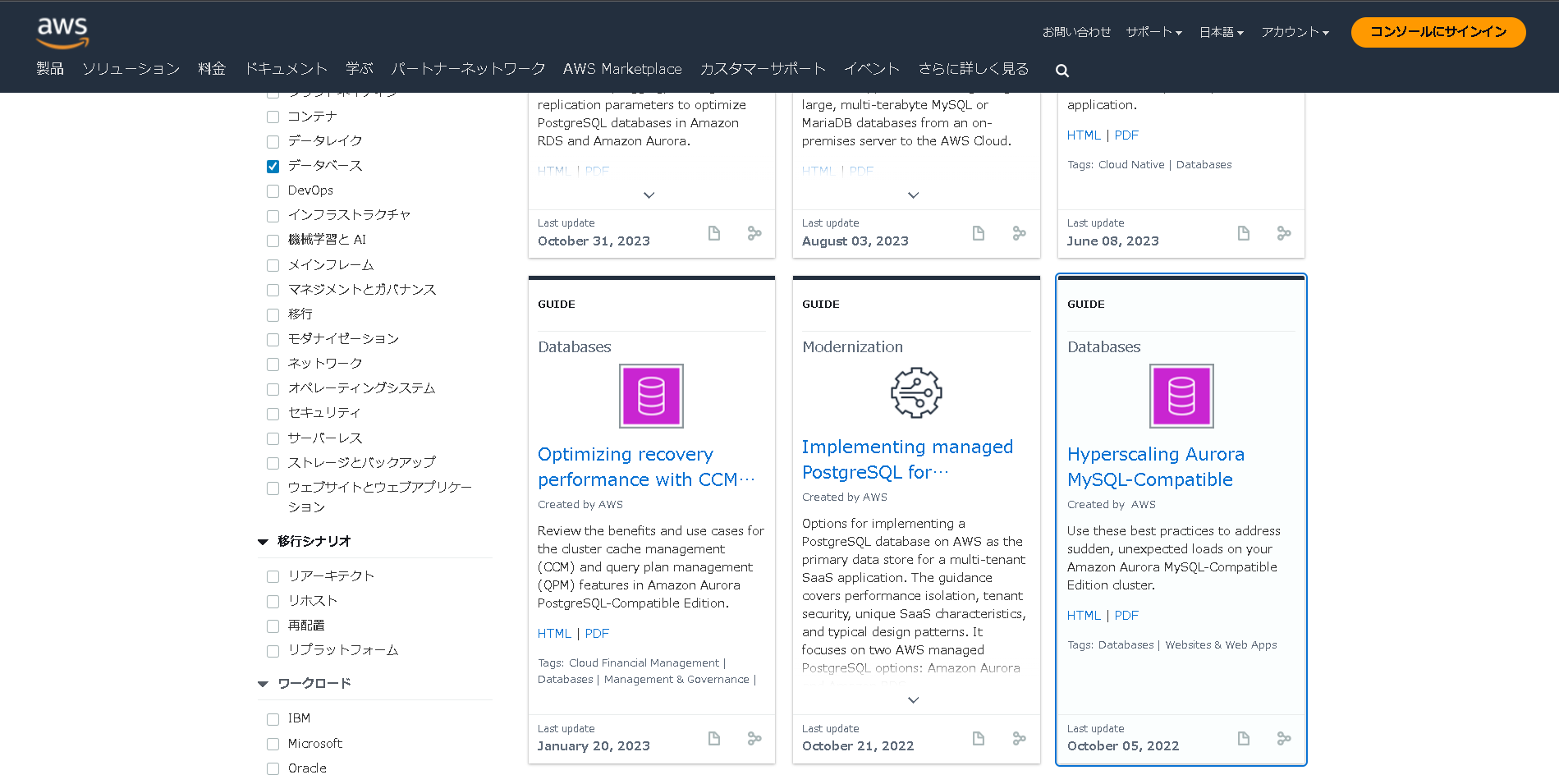The height and width of the screenshot is (784, 1559).
Task: Click database icon on Optimizing recovery card
Action: click(x=651, y=396)
